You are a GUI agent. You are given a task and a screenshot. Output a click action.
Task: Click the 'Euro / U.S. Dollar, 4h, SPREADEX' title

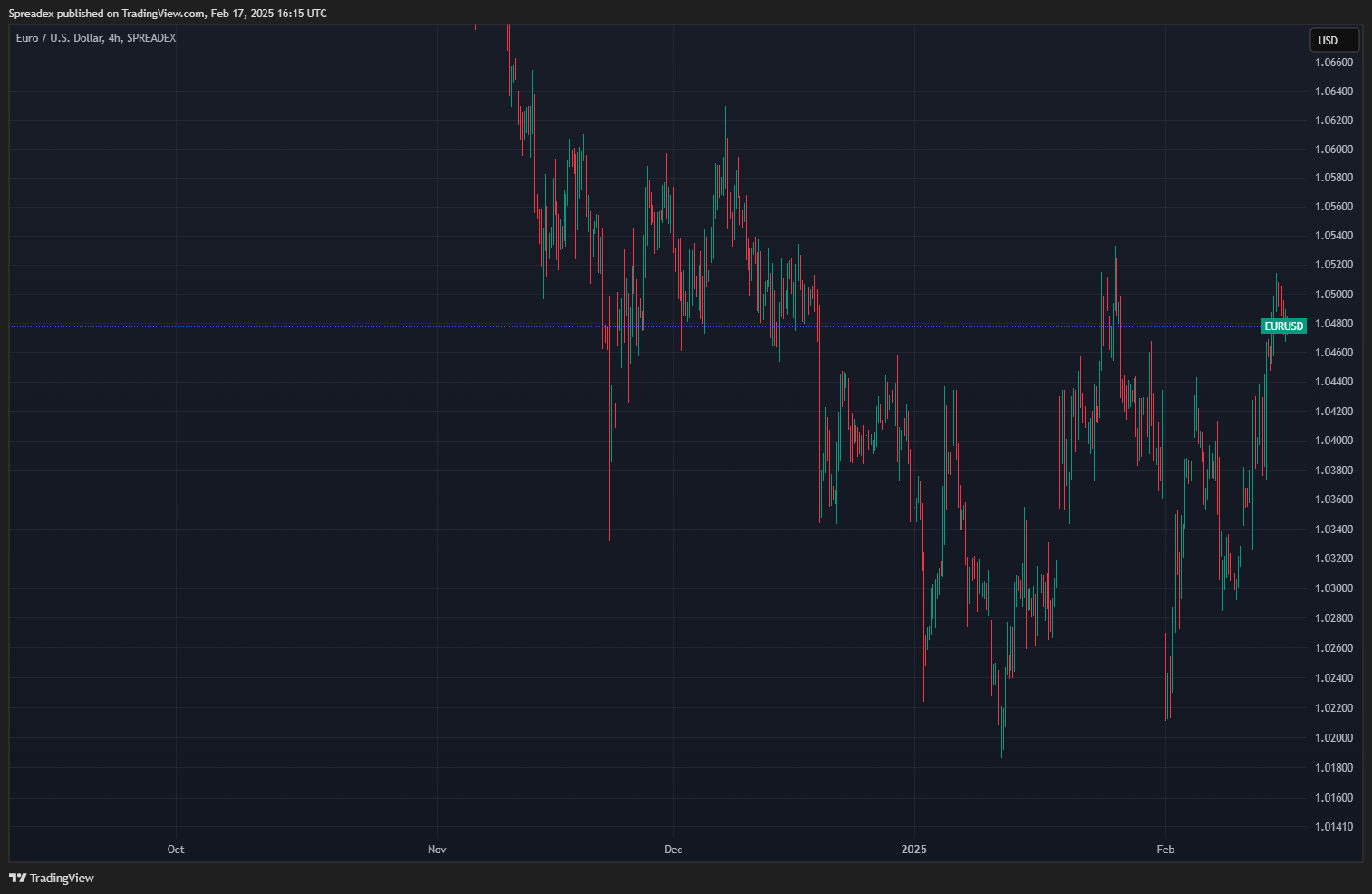pyautogui.click(x=96, y=38)
